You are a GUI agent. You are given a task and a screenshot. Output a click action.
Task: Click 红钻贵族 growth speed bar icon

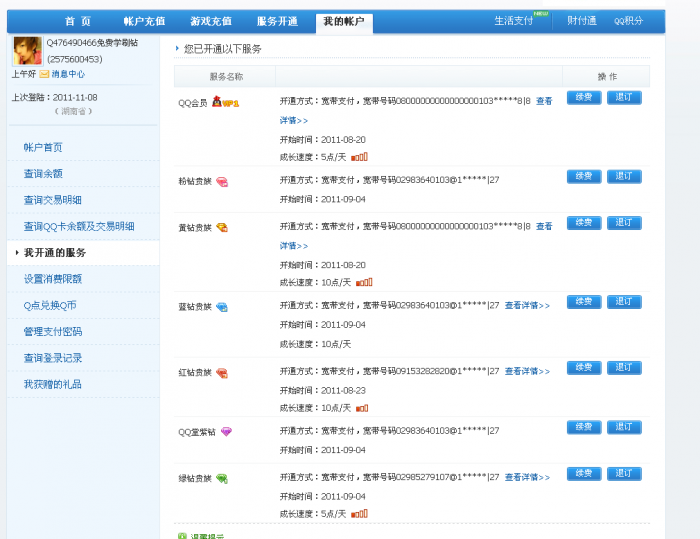tap(362, 408)
